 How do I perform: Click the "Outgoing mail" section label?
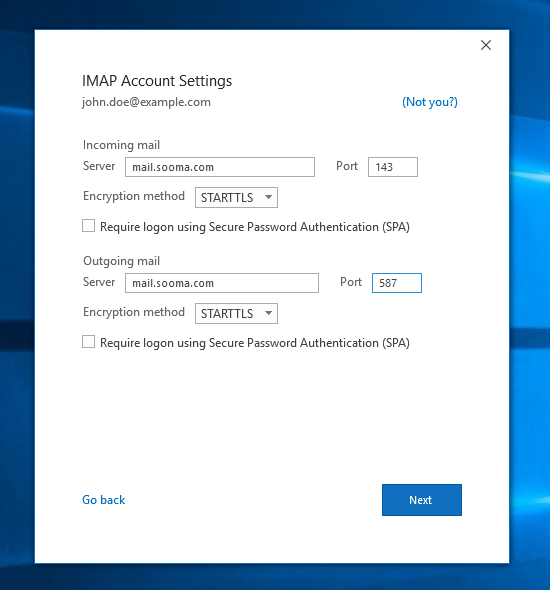(x=122, y=261)
